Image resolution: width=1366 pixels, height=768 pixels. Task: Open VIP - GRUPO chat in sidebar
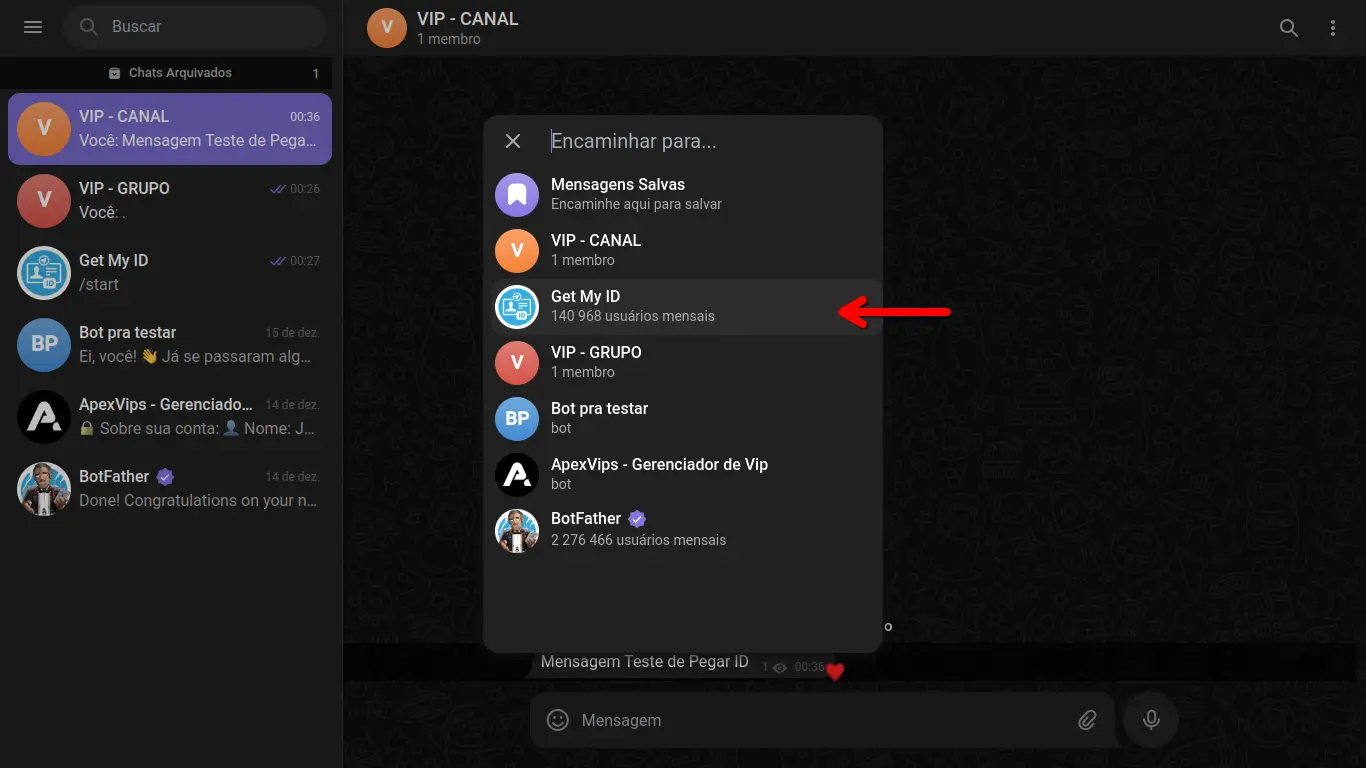170,200
